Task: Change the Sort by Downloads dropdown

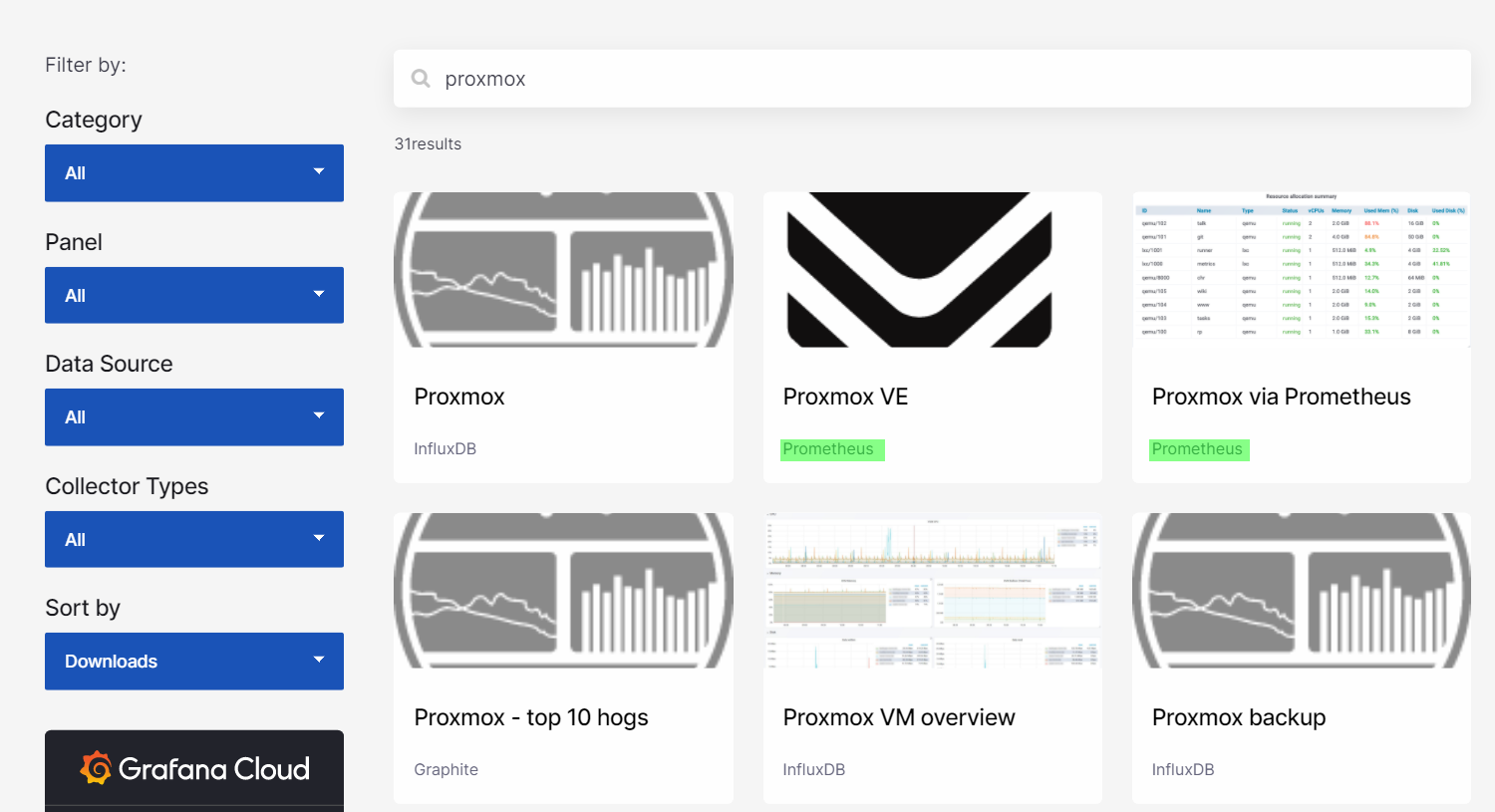Action: 194,662
